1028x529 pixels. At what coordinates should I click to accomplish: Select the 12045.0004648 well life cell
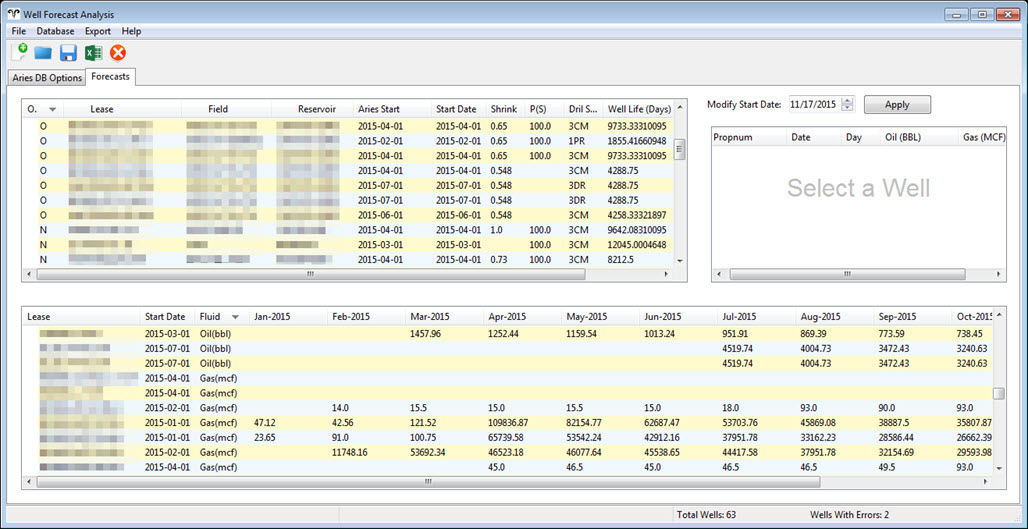(x=637, y=245)
